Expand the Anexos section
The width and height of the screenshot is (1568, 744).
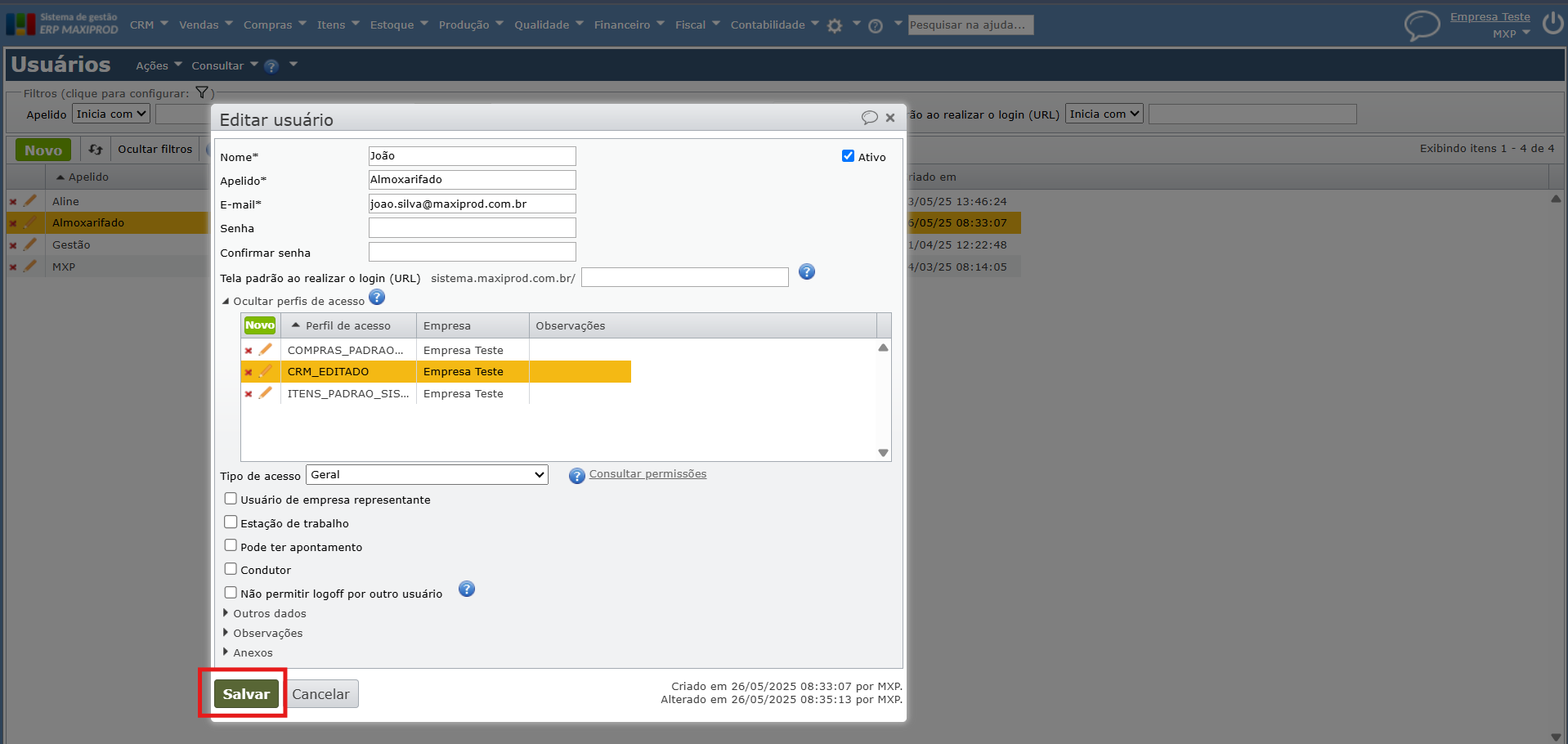point(248,653)
